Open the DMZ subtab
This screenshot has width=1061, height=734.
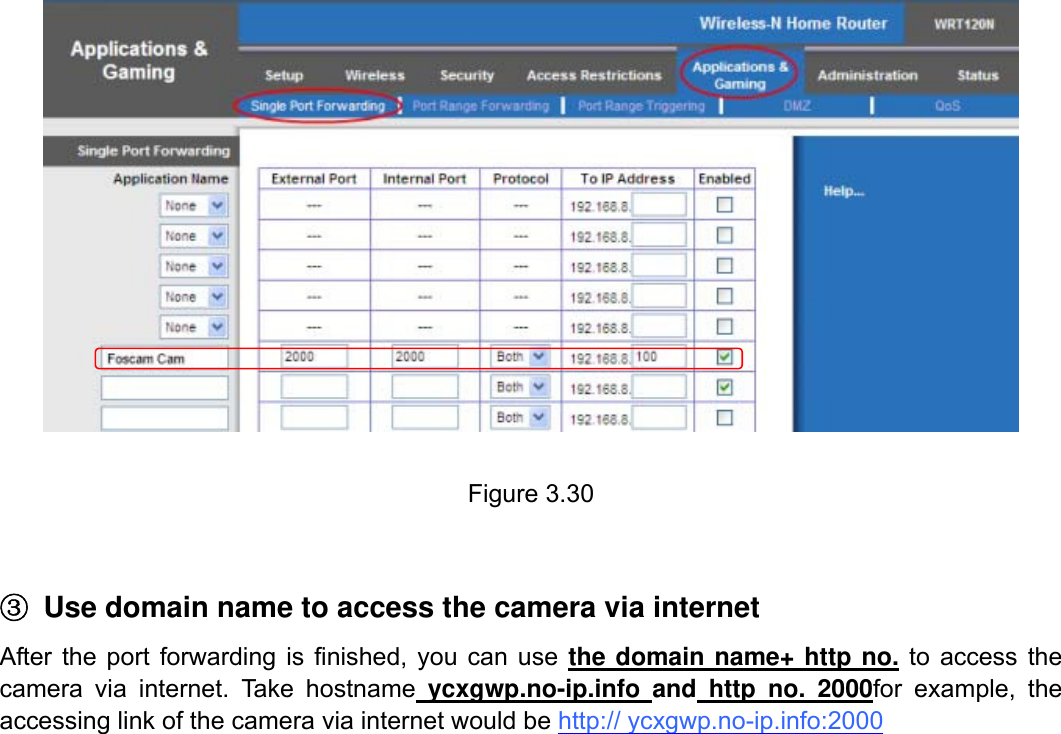pos(796,106)
